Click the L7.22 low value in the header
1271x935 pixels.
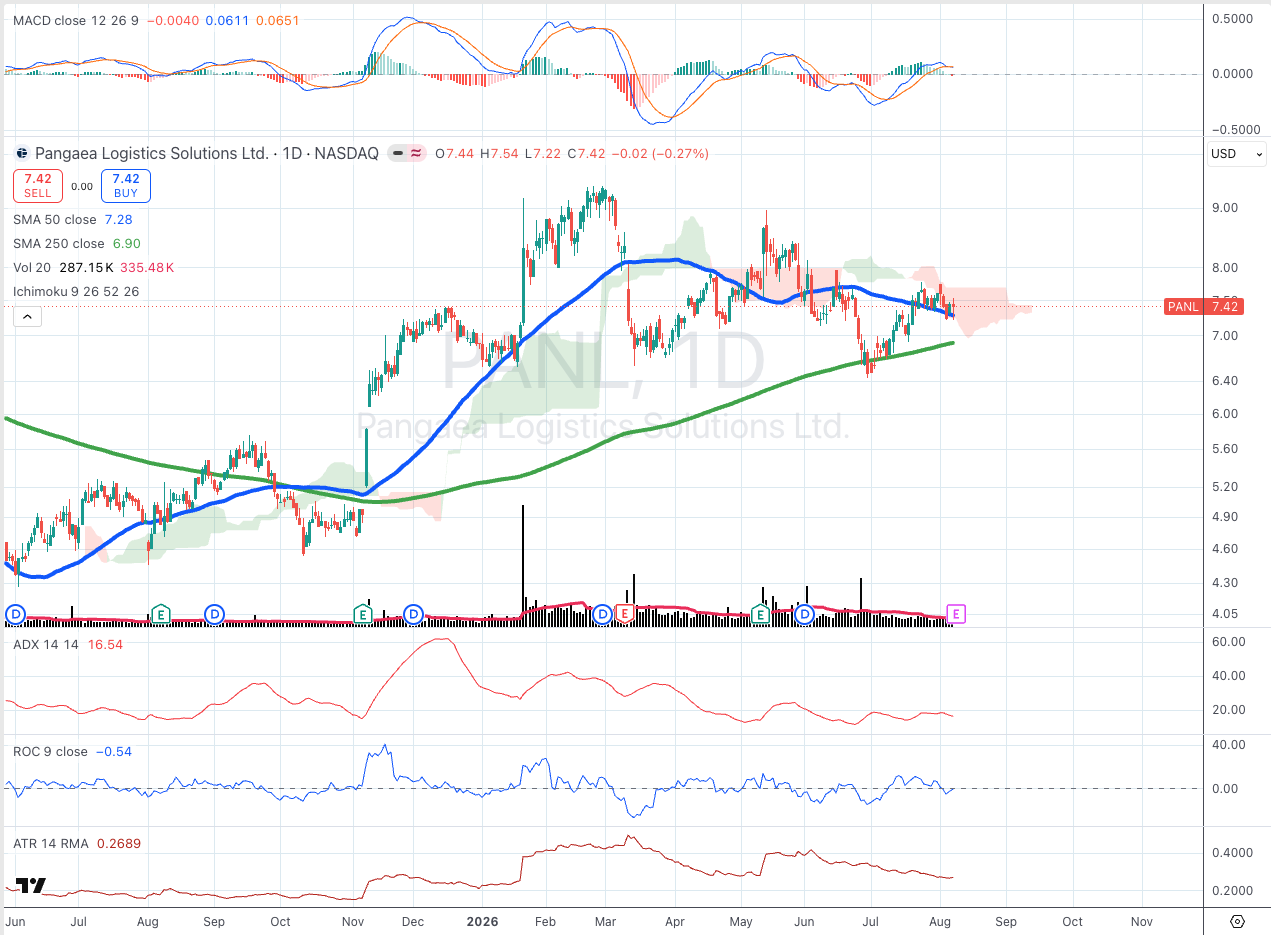[x=542, y=154]
